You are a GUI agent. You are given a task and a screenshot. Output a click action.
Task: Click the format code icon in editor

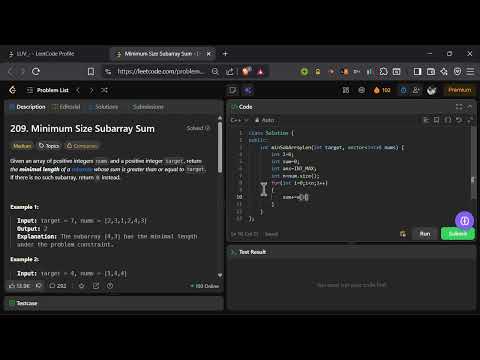tap(426, 120)
